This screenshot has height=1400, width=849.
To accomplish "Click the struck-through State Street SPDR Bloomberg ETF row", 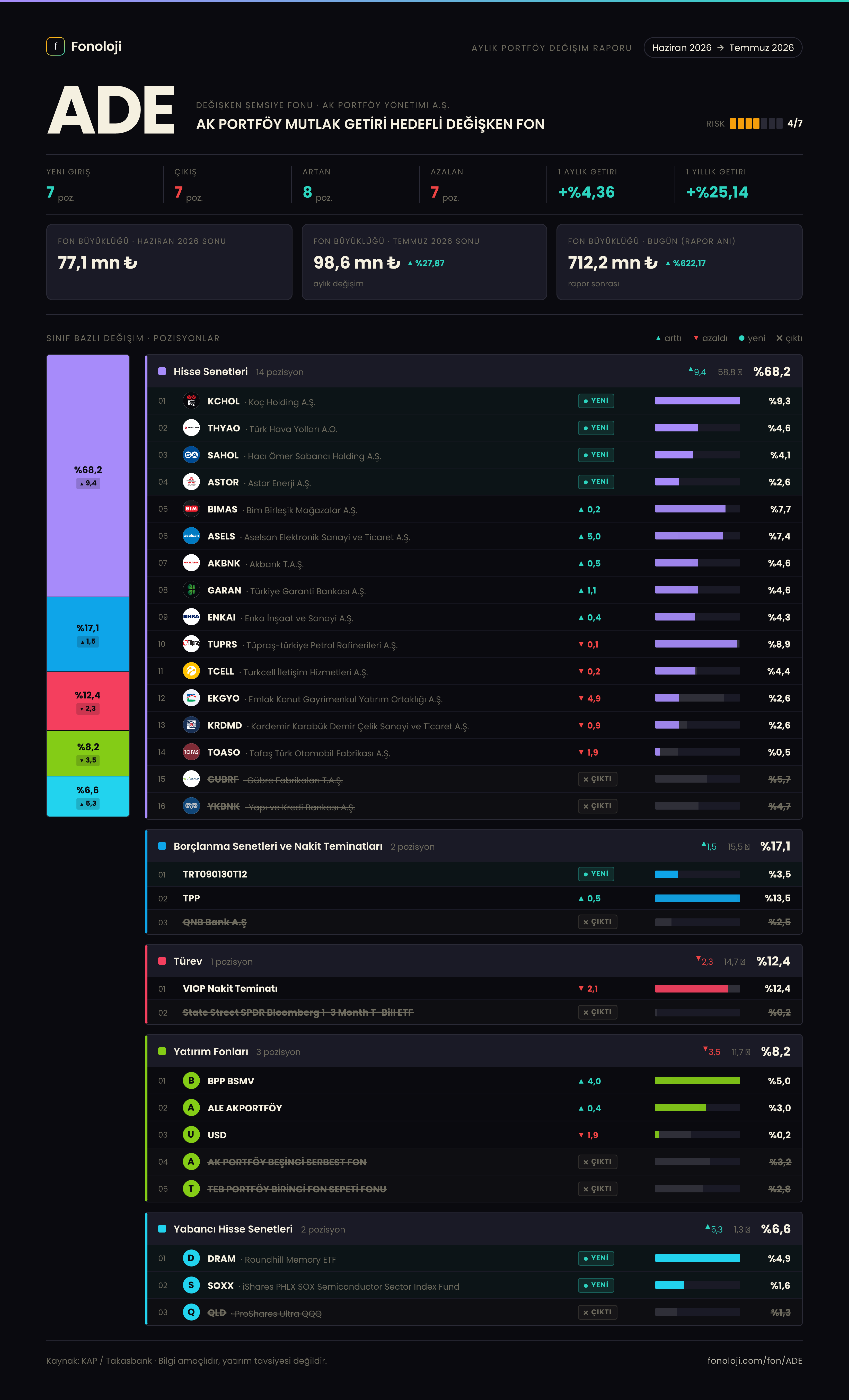I will tap(474, 1012).
